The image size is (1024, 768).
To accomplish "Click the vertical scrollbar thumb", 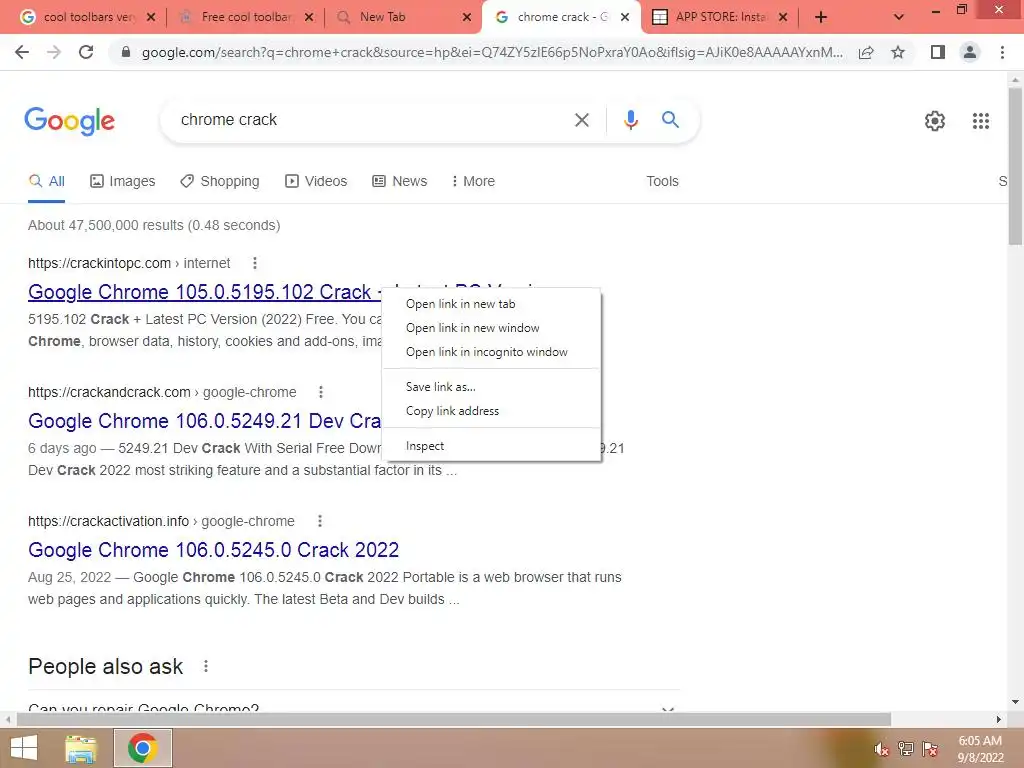I will click(x=1015, y=167).
